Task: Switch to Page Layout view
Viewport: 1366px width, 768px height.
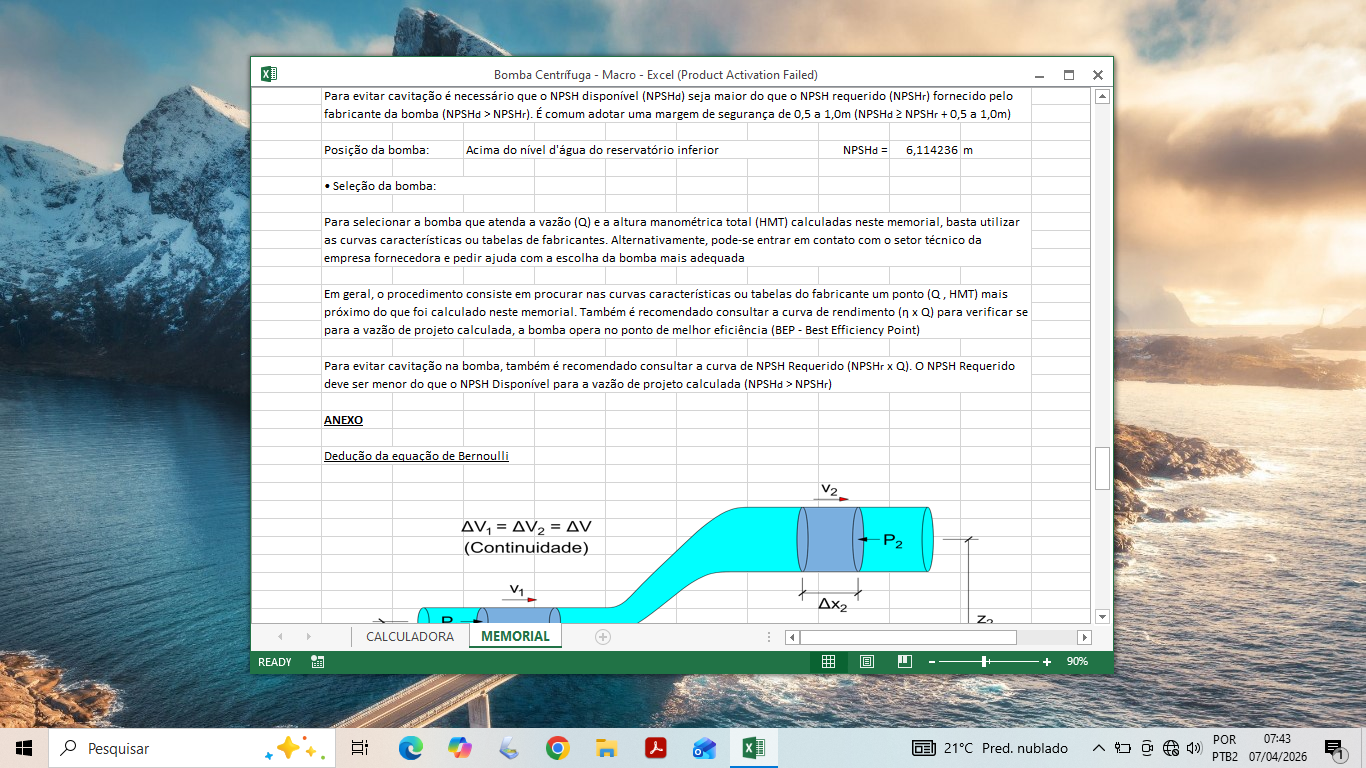Action: [x=867, y=661]
